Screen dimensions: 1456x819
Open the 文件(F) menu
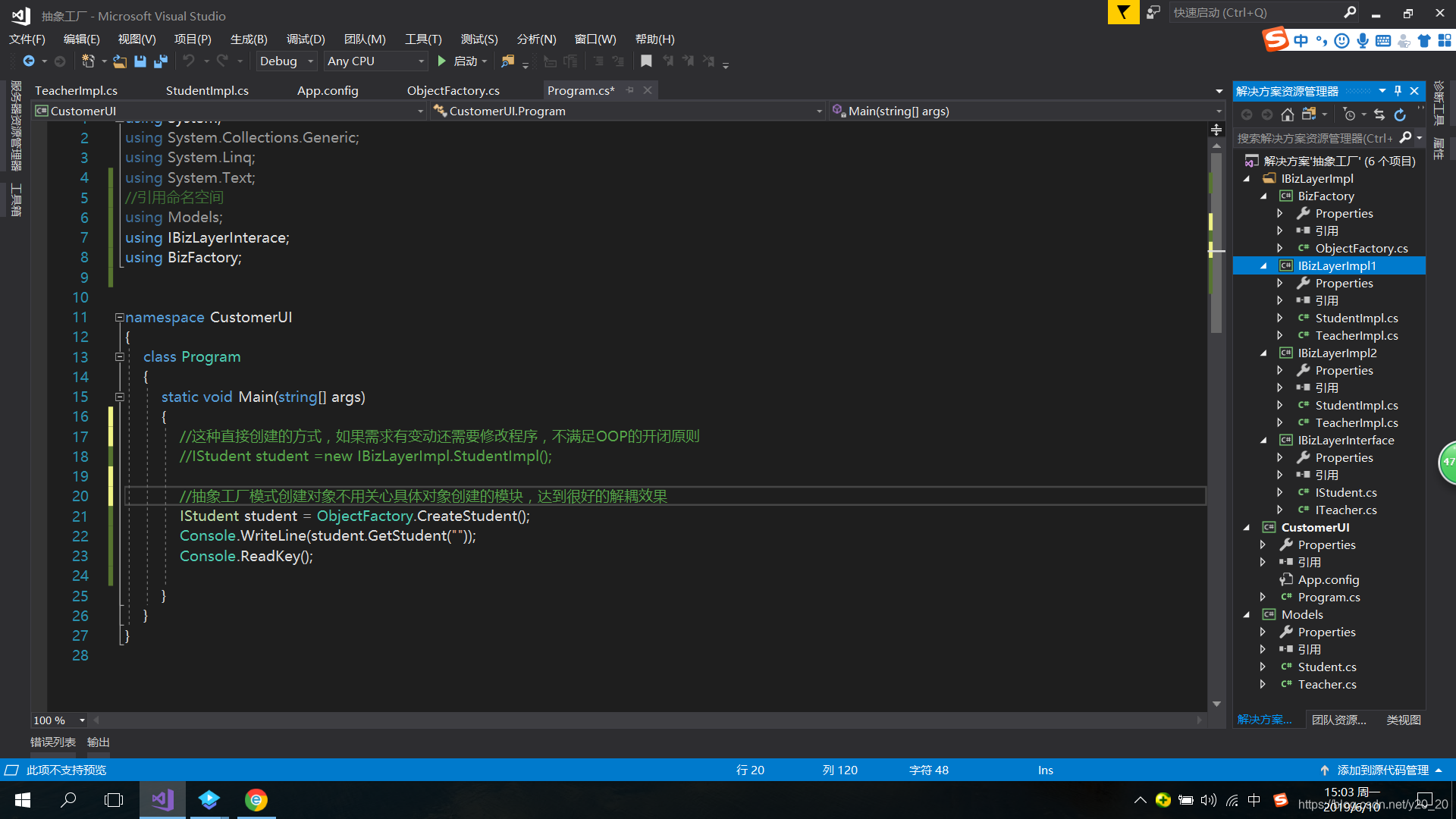(27, 39)
